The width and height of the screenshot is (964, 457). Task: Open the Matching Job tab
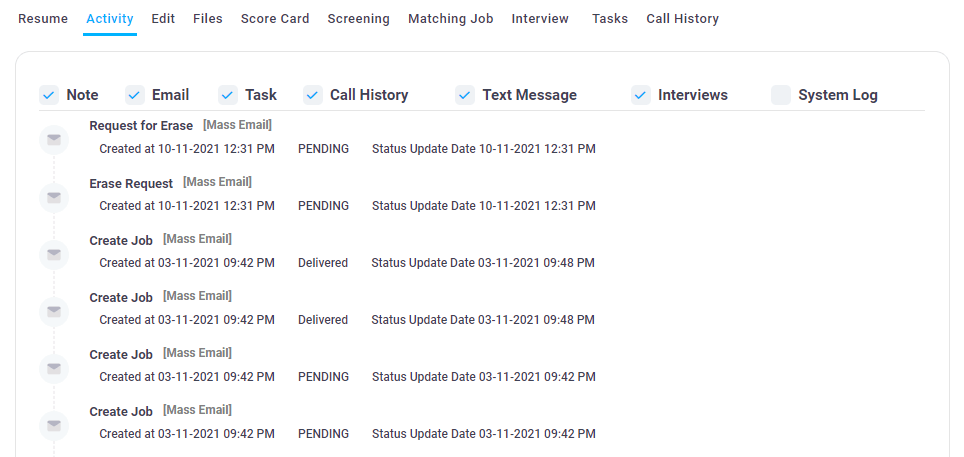pyautogui.click(x=451, y=19)
